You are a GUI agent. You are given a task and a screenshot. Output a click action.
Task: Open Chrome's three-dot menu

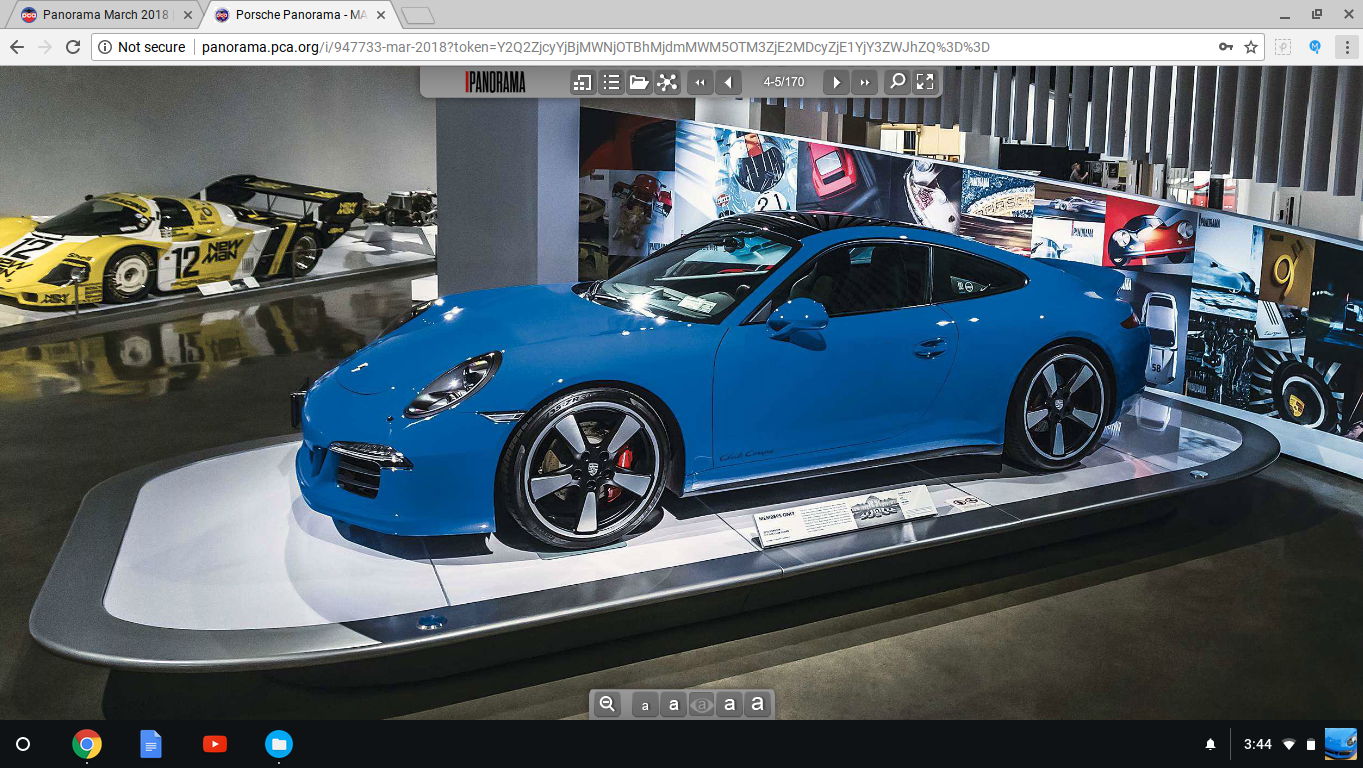(x=1346, y=47)
